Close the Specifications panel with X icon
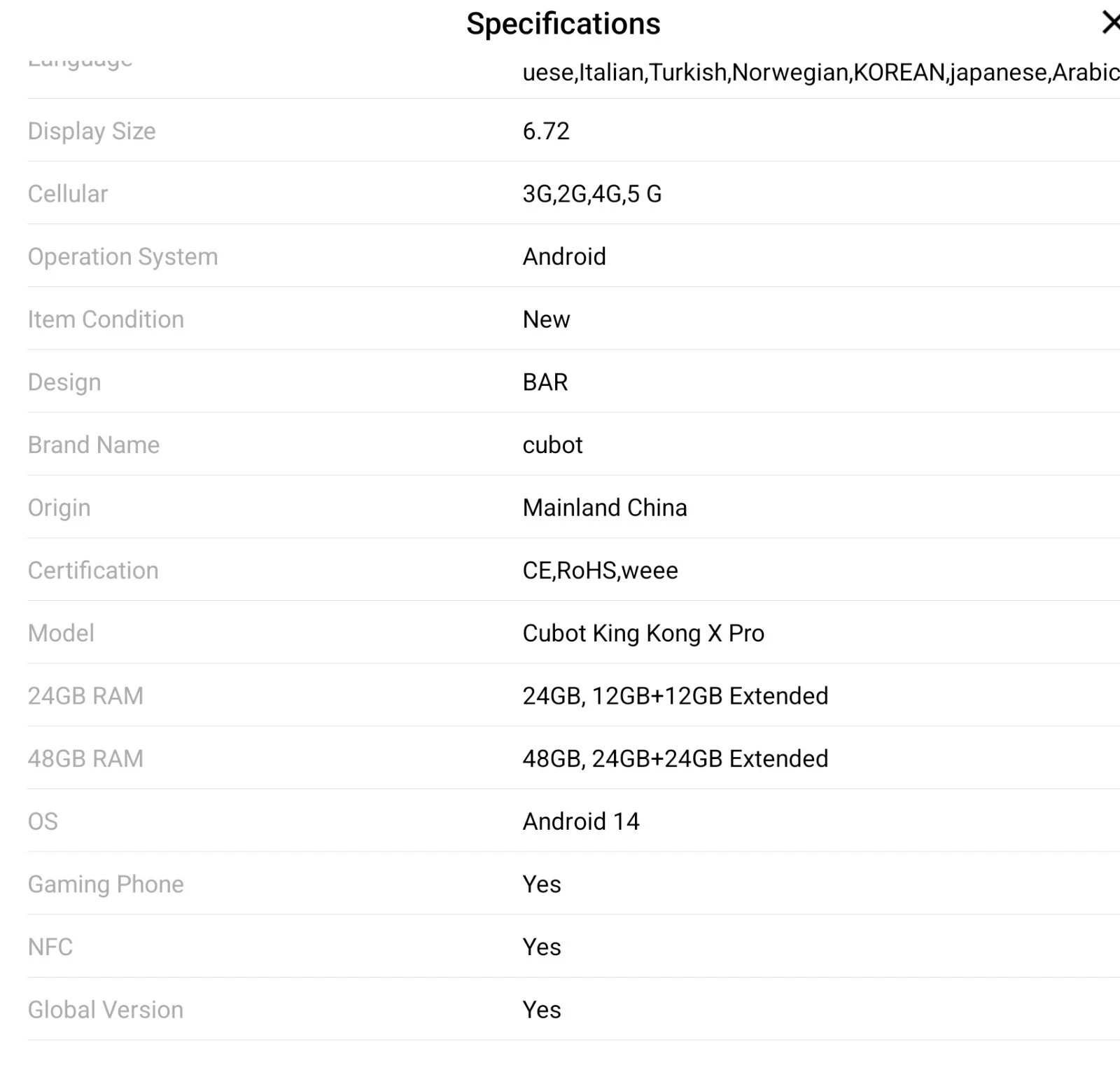Screen dimensions: 1120x1084 coord(1110,22)
